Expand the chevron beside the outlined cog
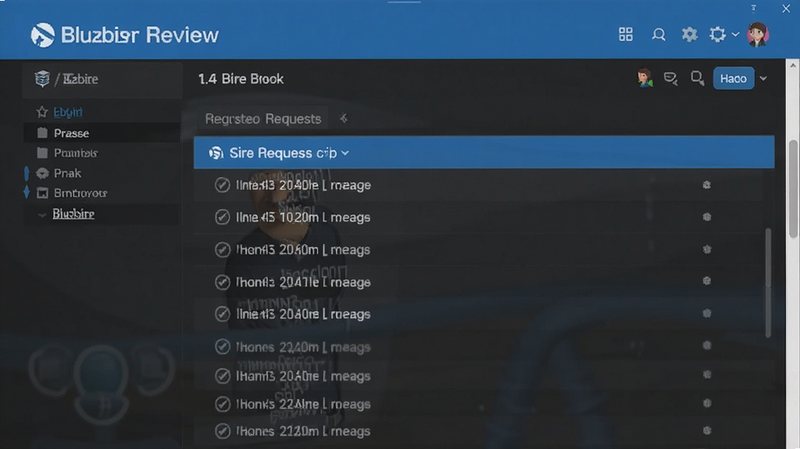 735,35
